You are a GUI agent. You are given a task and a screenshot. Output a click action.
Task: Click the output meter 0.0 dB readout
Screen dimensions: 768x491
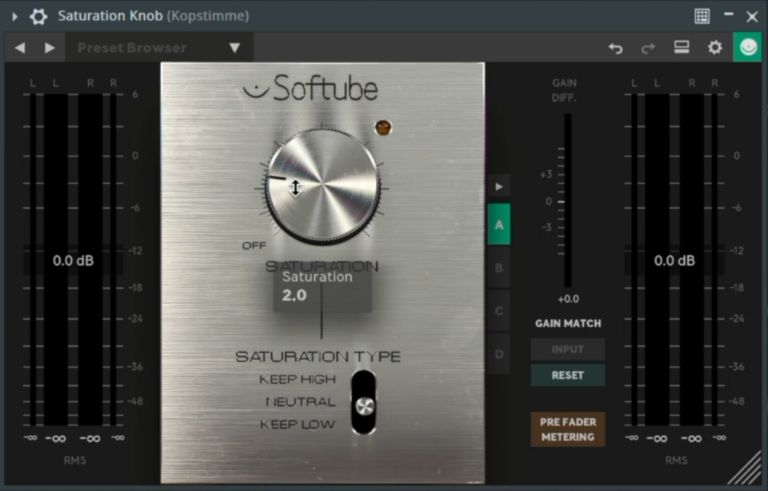pyautogui.click(x=674, y=261)
